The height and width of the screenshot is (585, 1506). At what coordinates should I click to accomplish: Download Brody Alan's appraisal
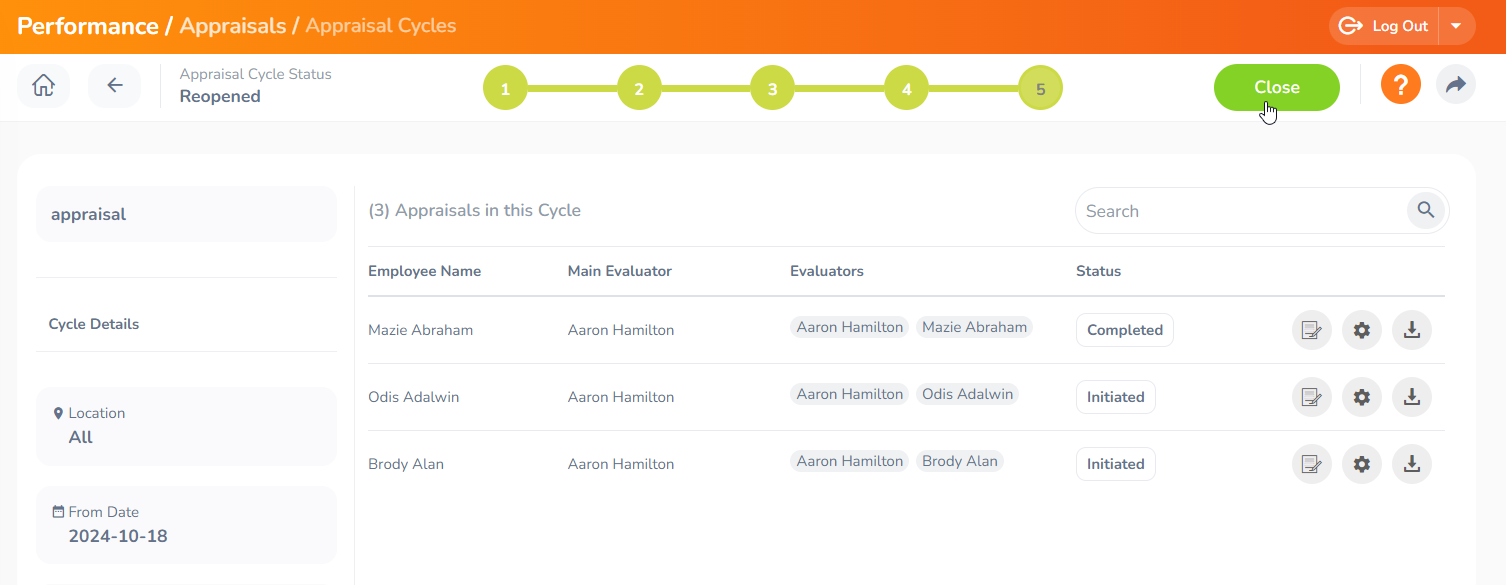1411,464
